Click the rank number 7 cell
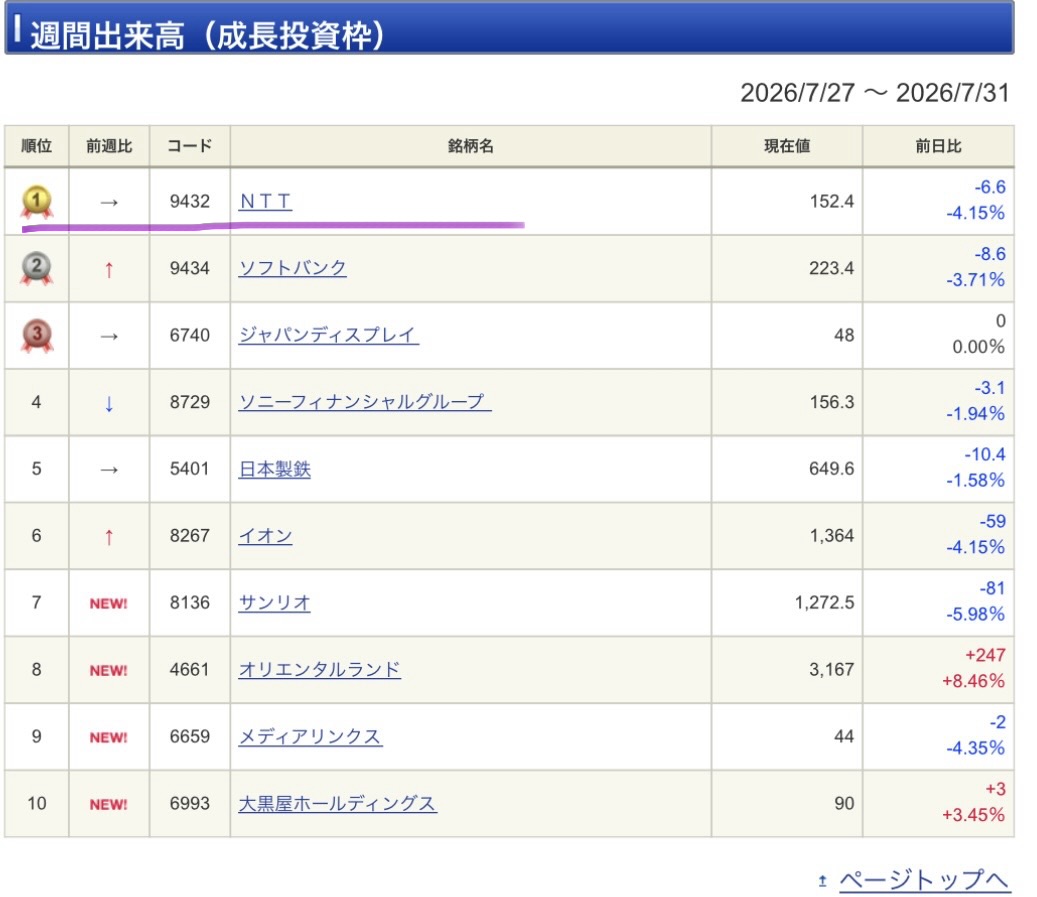The image size is (1037, 897). [x=36, y=603]
